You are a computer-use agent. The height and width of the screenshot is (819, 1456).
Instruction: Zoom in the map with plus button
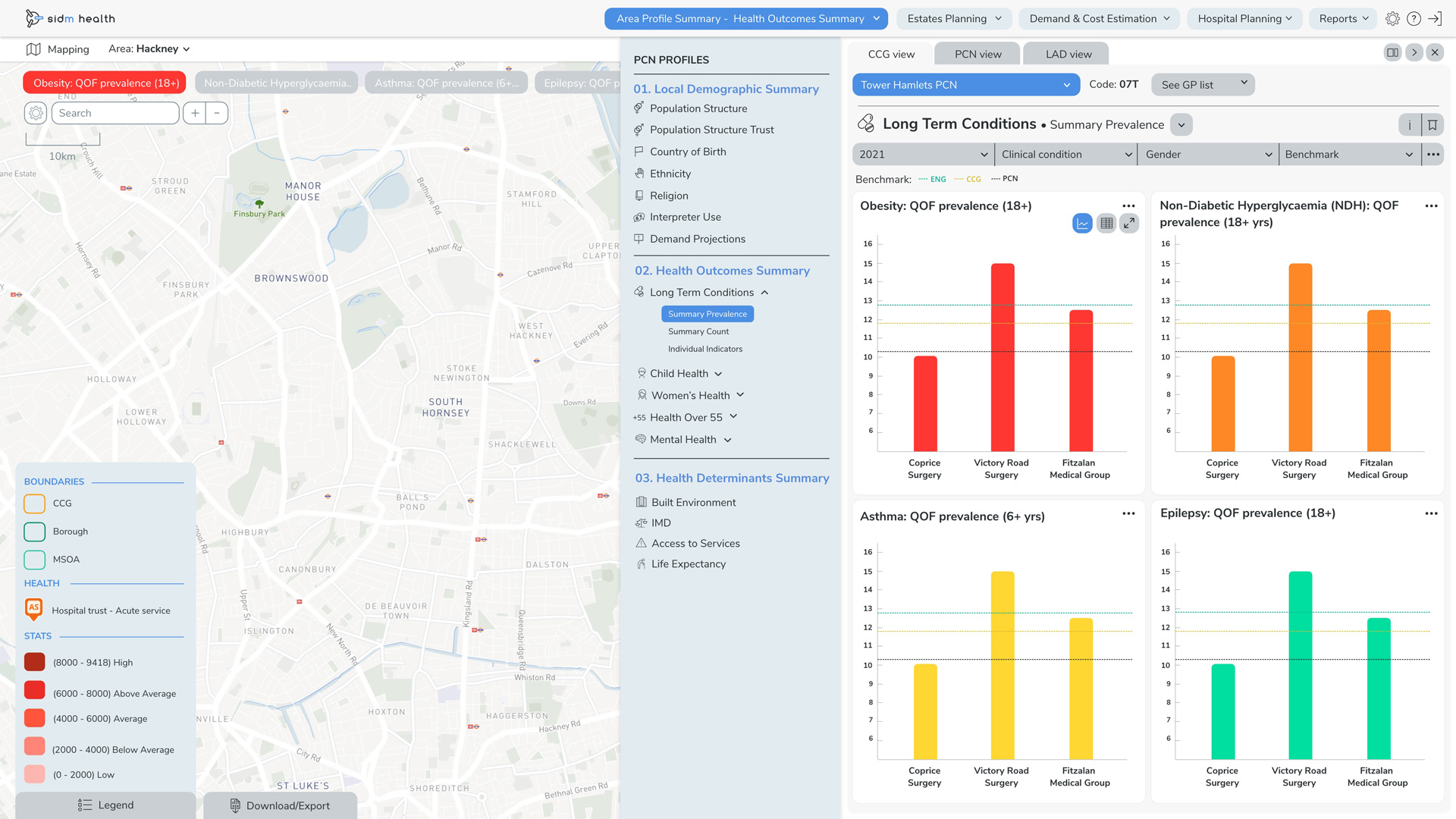(x=195, y=113)
